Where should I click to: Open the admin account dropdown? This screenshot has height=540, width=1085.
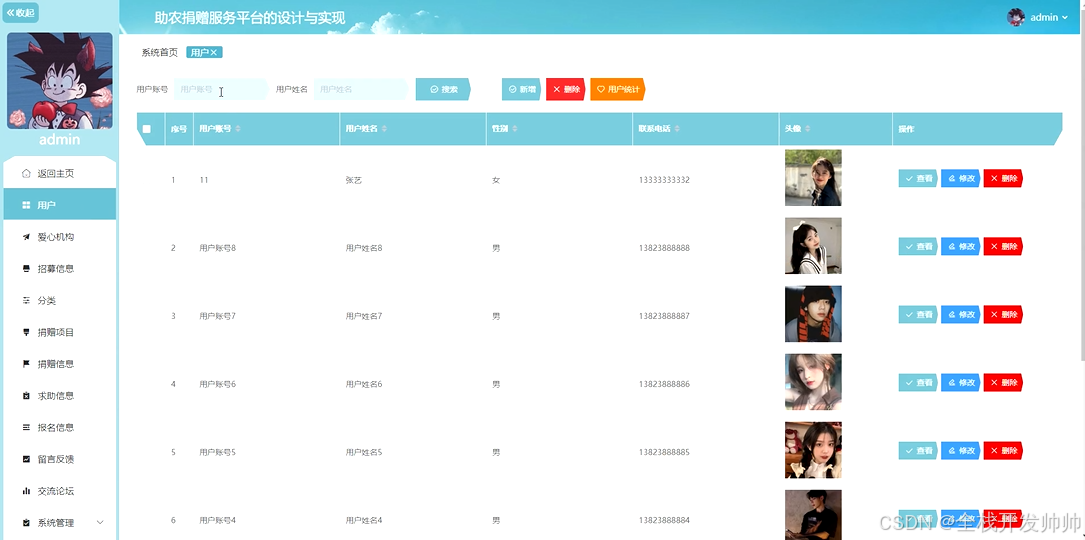tap(1049, 17)
